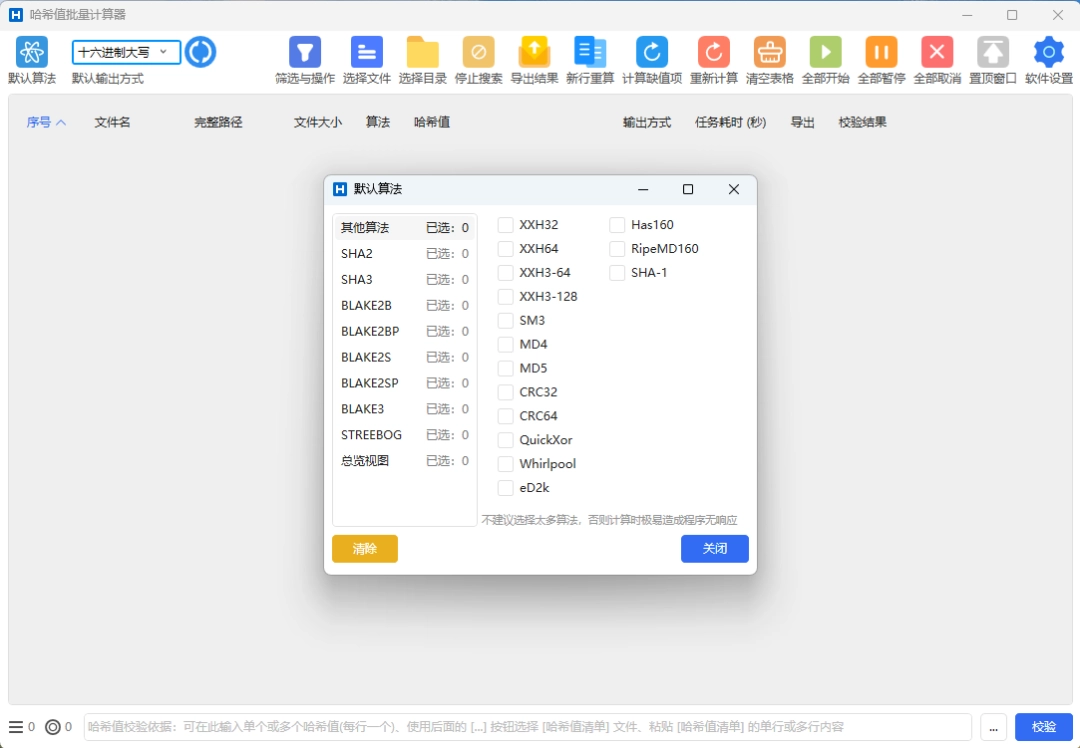Start all tasks with 全部开始 icon
1080x748 pixels.
pyautogui.click(x=825, y=52)
